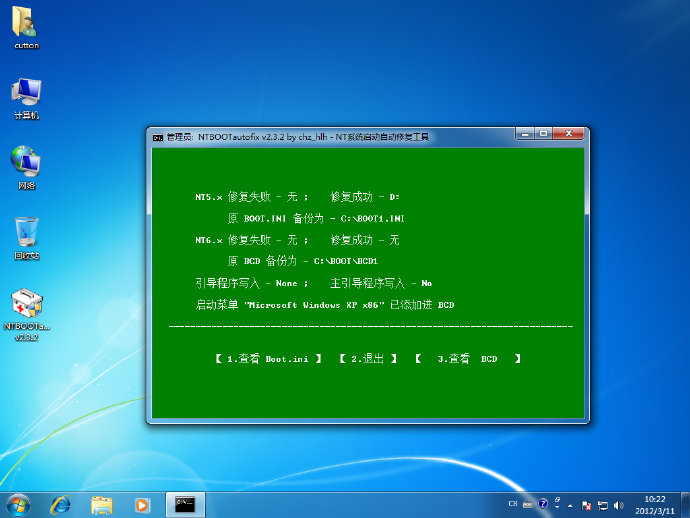
Task: Click the network tray icon
Action: 602,506
